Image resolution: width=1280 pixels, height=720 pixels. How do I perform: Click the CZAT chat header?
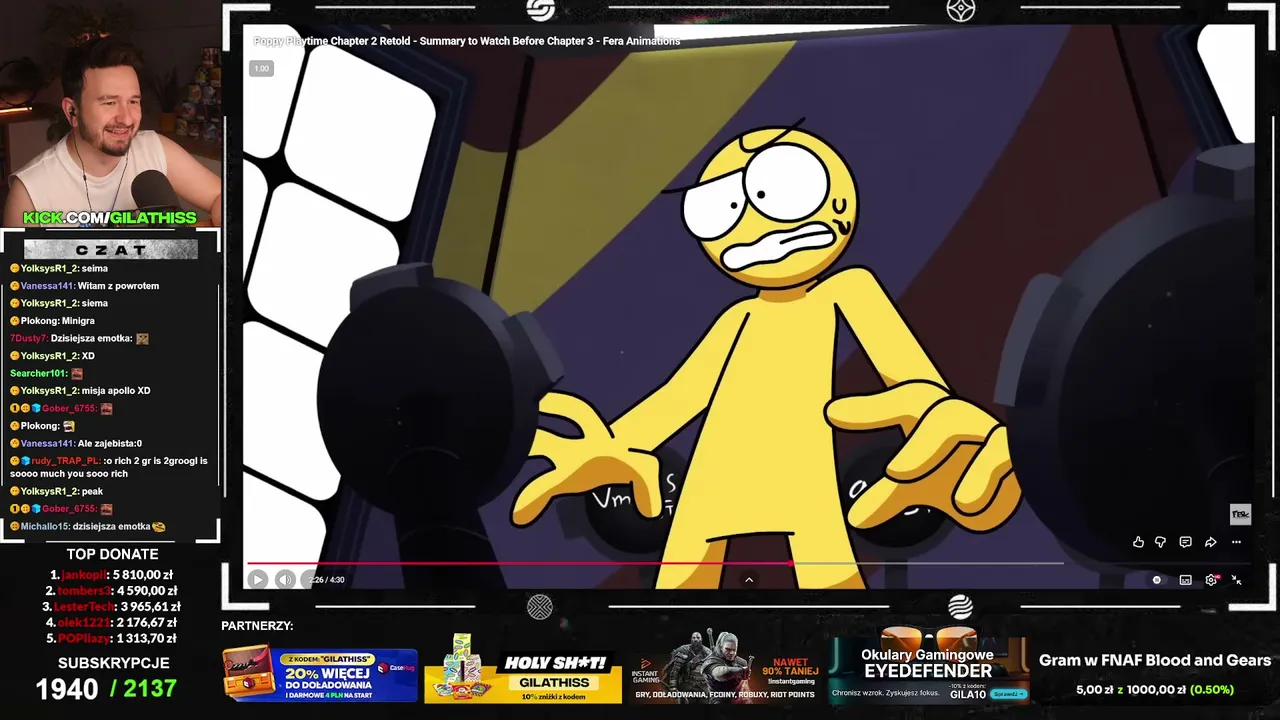110,250
